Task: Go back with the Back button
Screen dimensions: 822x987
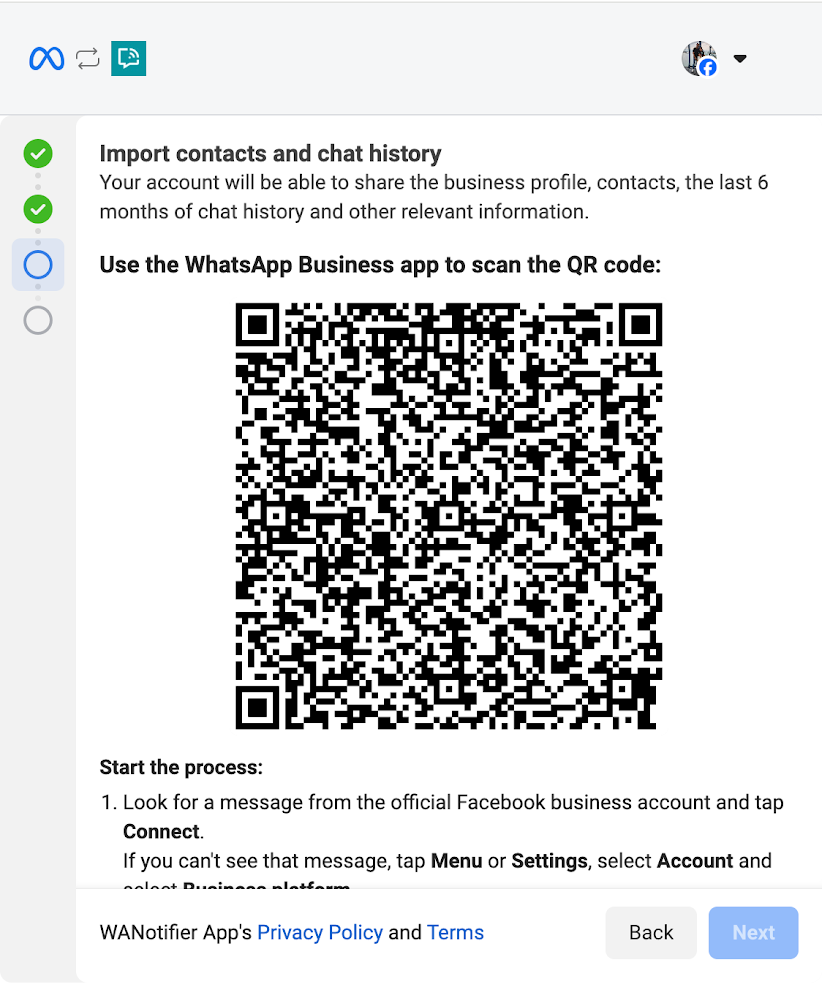Action: coord(651,932)
